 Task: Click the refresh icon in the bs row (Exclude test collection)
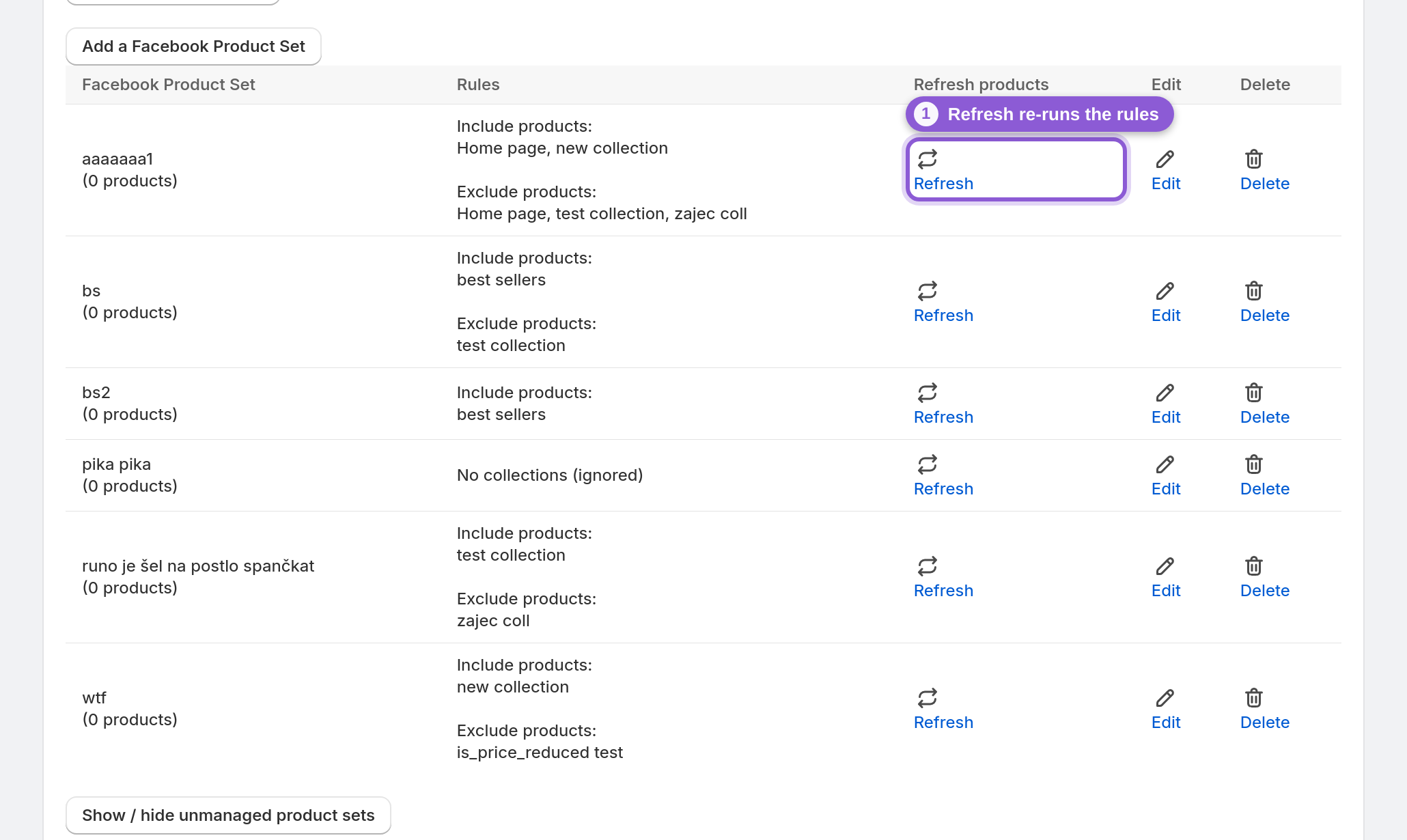(x=928, y=291)
